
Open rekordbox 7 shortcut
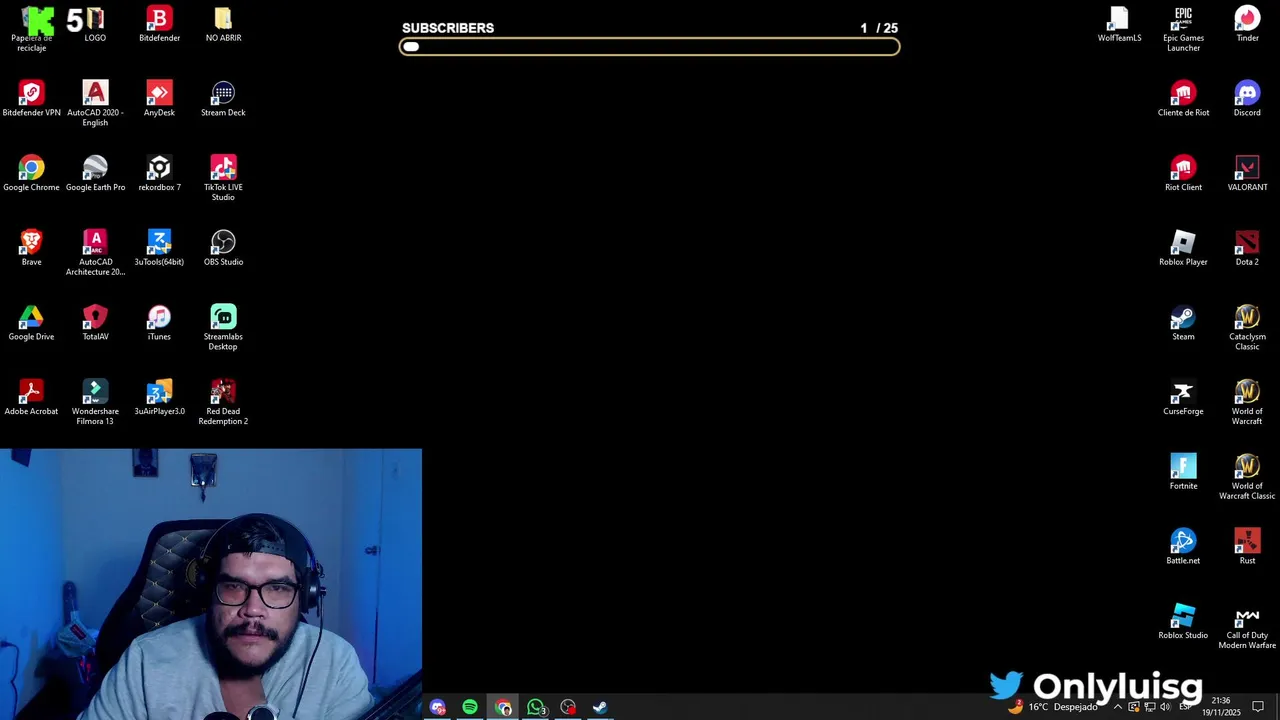[x=159, y=174]
